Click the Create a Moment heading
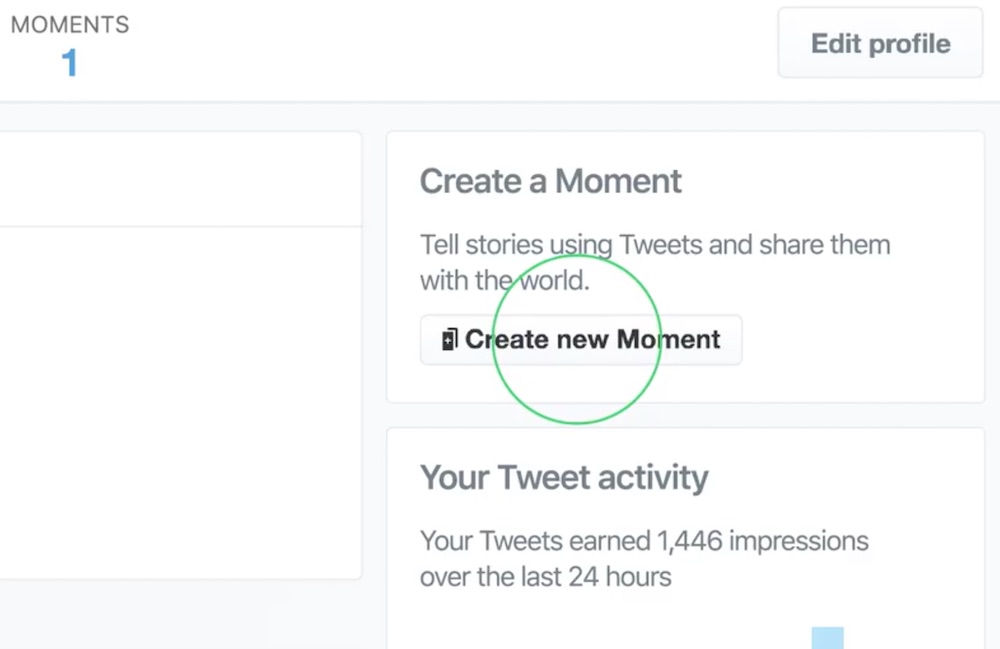 click(x=550, y=181)
